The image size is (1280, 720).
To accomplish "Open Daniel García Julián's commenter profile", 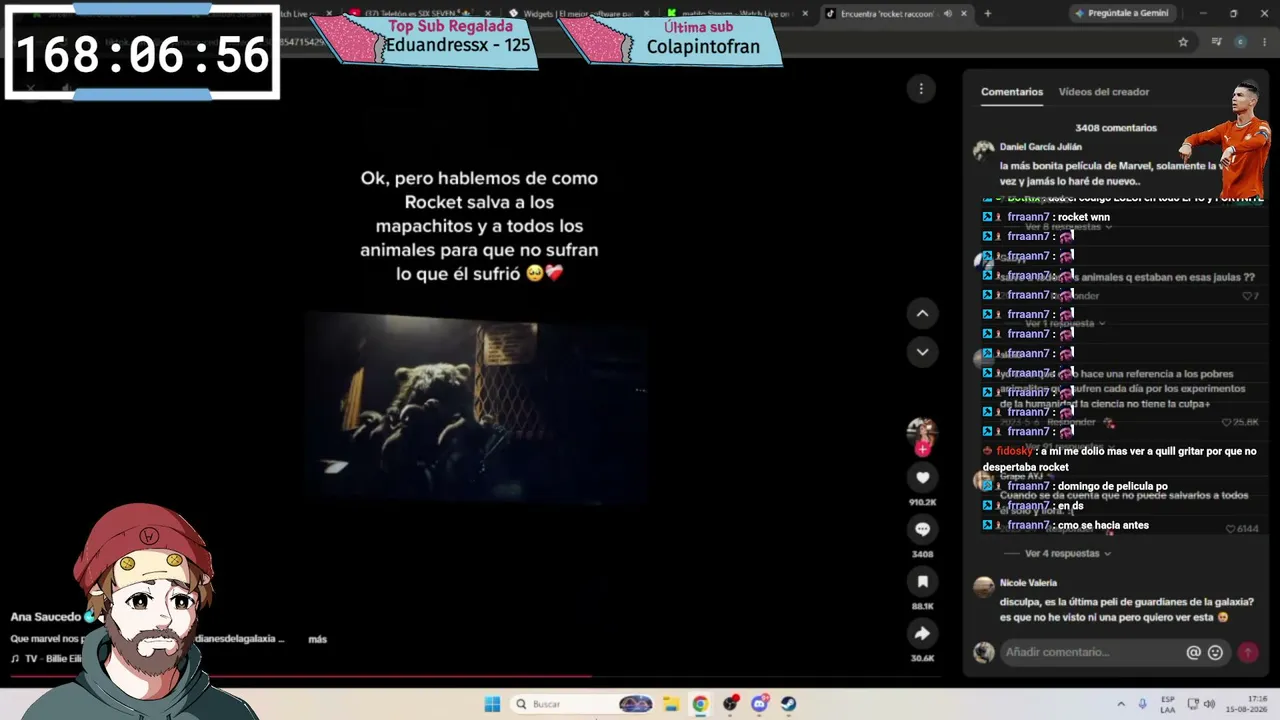I will point(1040,147).
